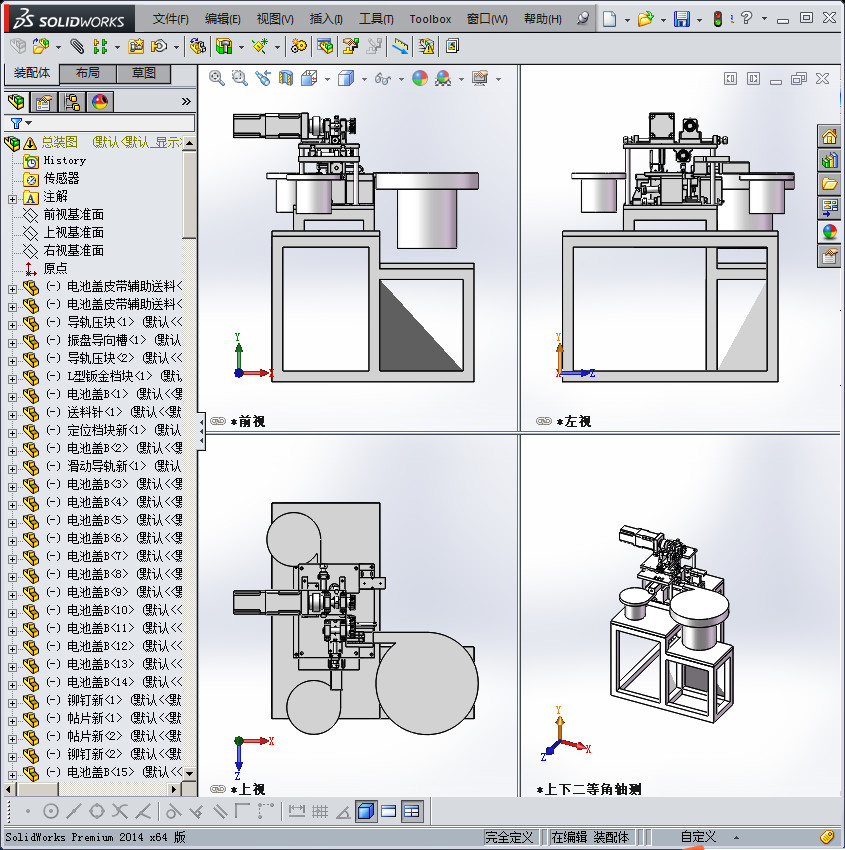Activate the Section View tool
Viewport: 845px width, 850px height.
click(x=286, y=79)
